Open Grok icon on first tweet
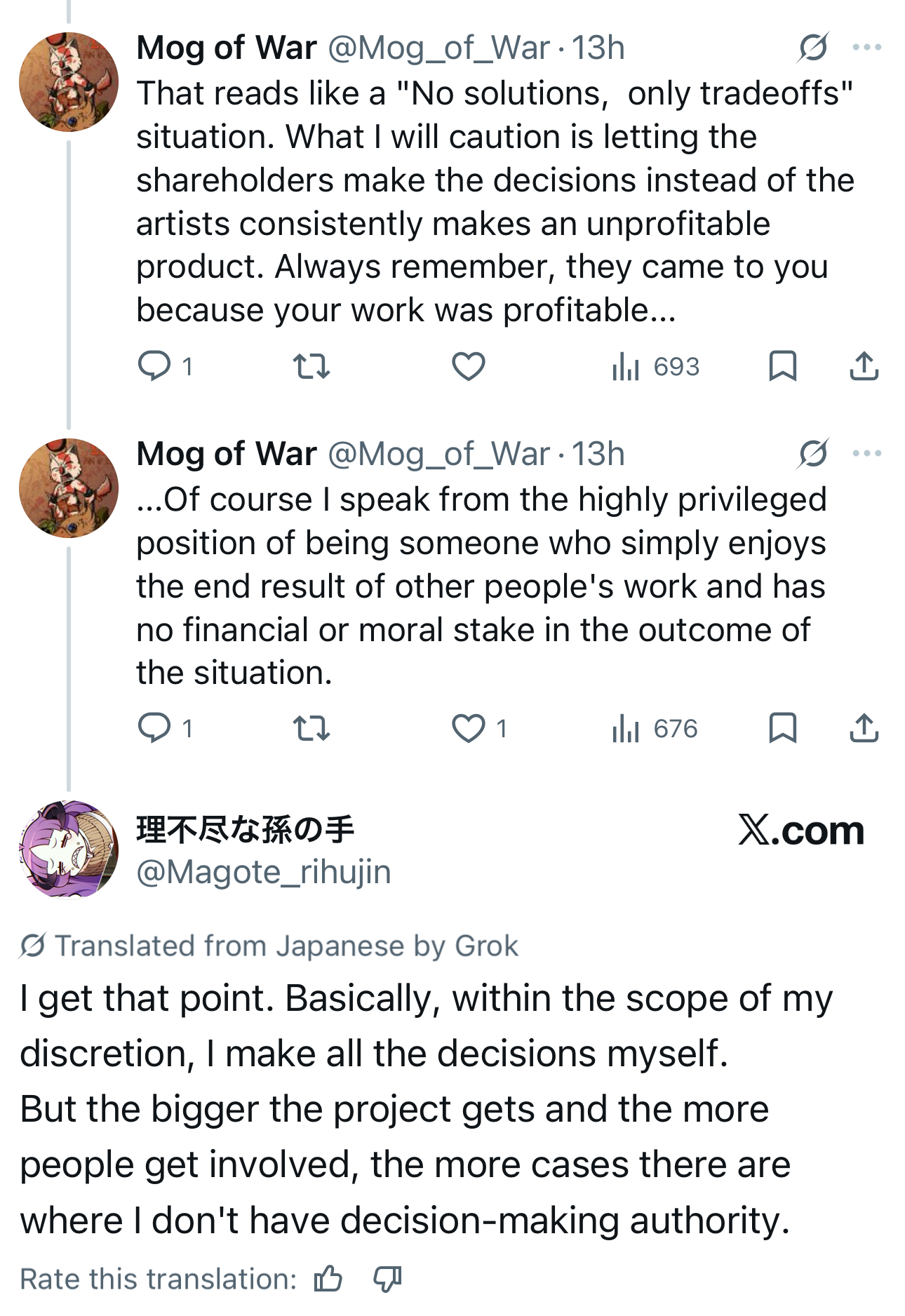The height and width of the screenshot is (1316, 905). click(813, 48)
